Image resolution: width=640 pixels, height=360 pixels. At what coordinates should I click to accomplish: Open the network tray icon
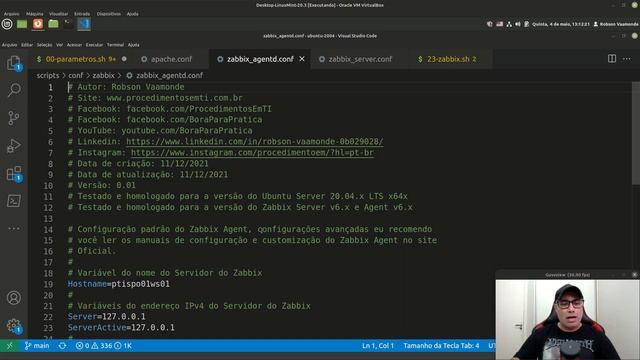click(509, 24)
